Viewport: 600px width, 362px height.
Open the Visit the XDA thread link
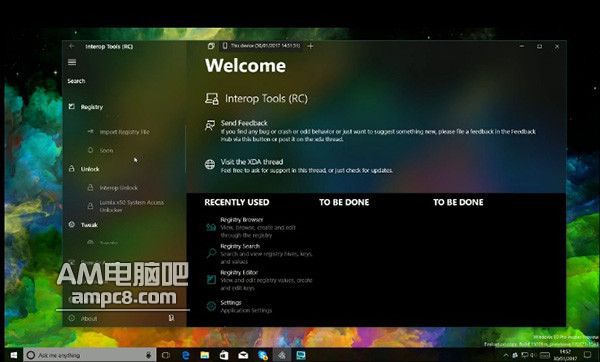pyautogui.click(x=252, y=162)
